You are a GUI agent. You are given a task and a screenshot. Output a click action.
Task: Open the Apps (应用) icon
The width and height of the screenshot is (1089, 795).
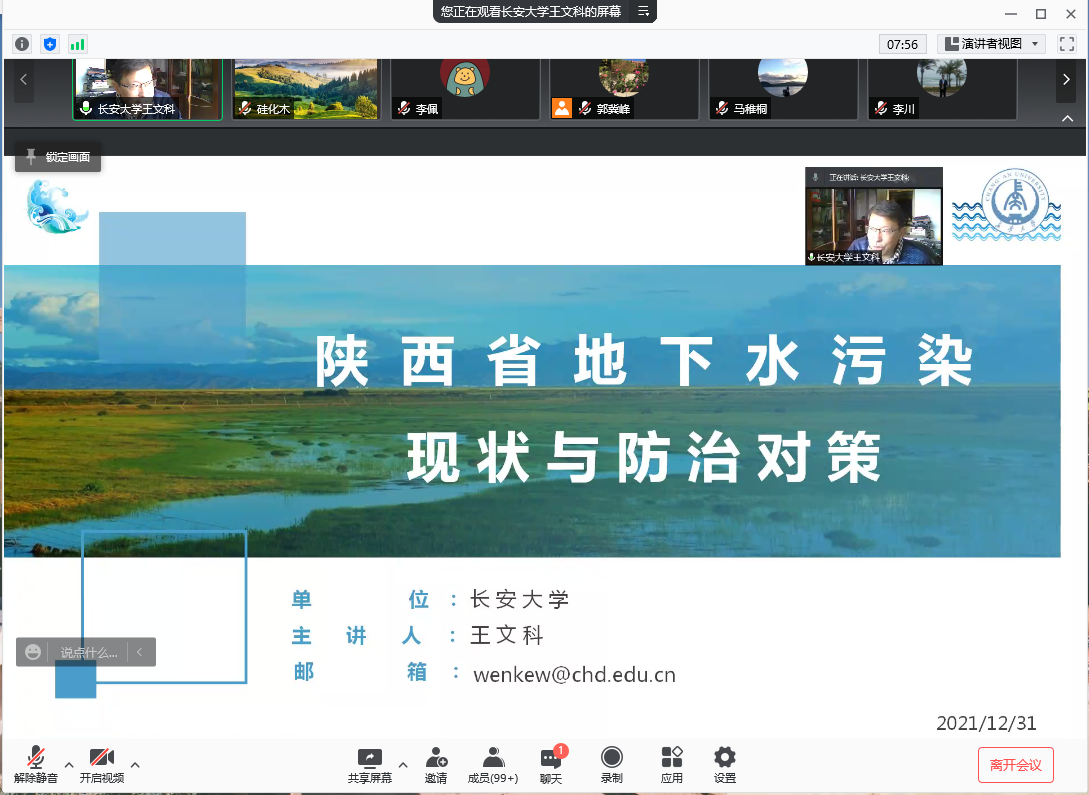[x=671, y=764]
